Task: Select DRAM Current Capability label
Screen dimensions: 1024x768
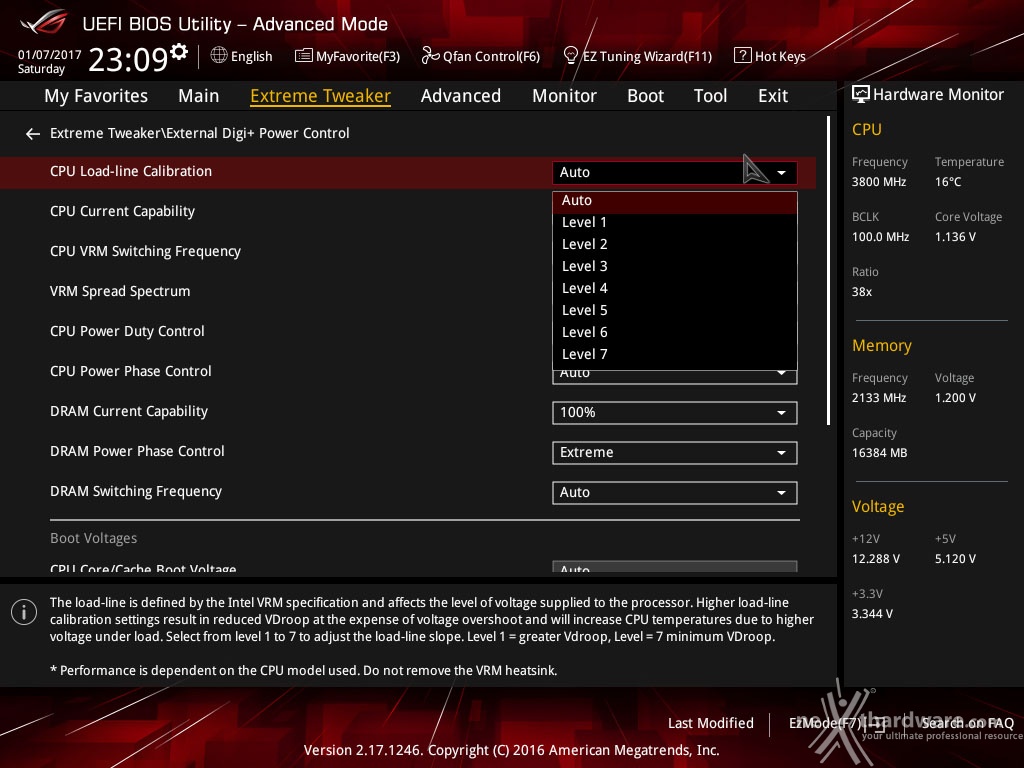Action: pyautogui.click(x=129, y=411)
